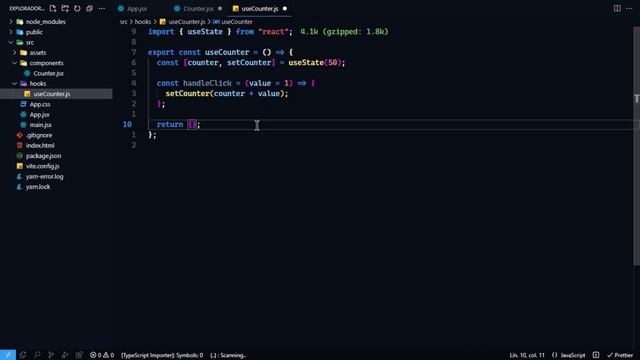The image size is (640, 360).
Task: Click the index.html file icon
Action: pos(20,145)
